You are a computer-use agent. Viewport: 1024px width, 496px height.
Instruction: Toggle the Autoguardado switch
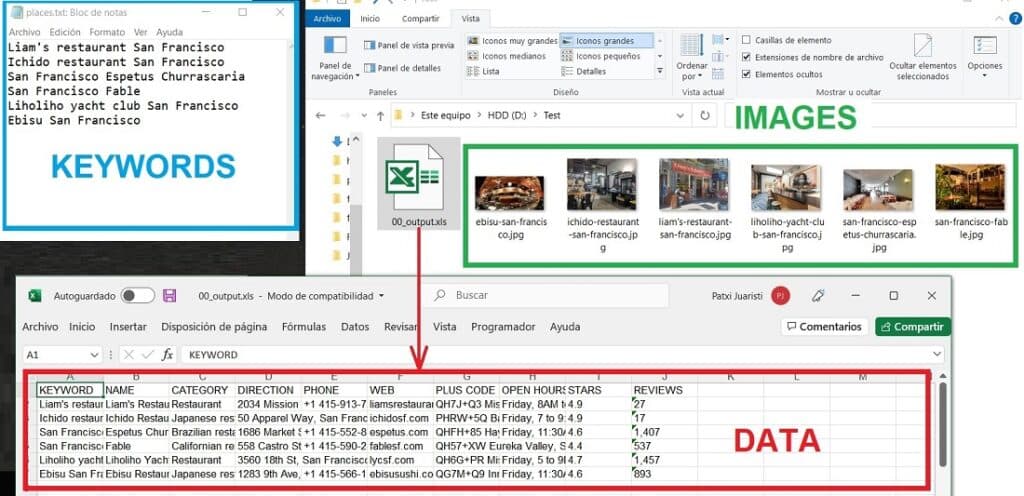coord(138,296)
